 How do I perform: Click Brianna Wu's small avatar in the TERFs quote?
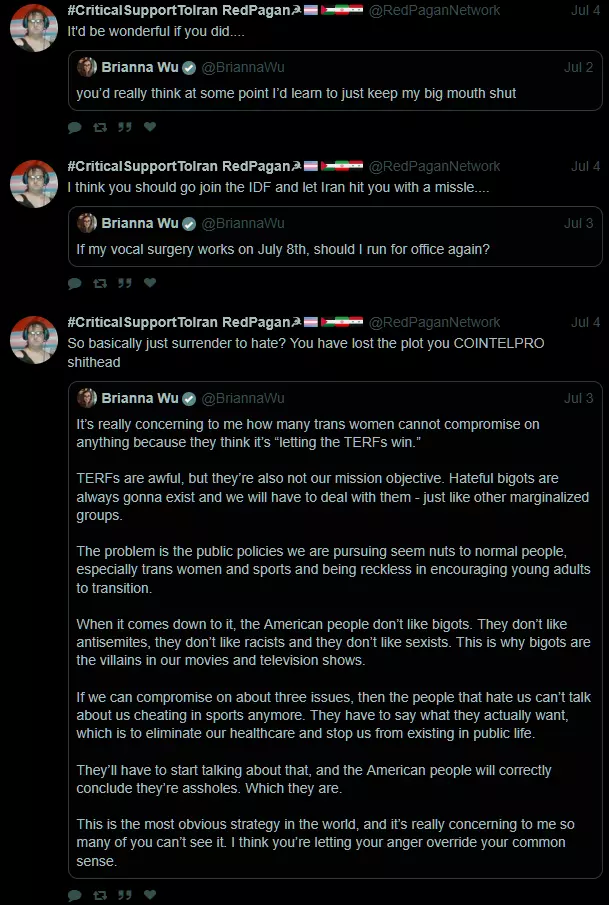(87, 398)
